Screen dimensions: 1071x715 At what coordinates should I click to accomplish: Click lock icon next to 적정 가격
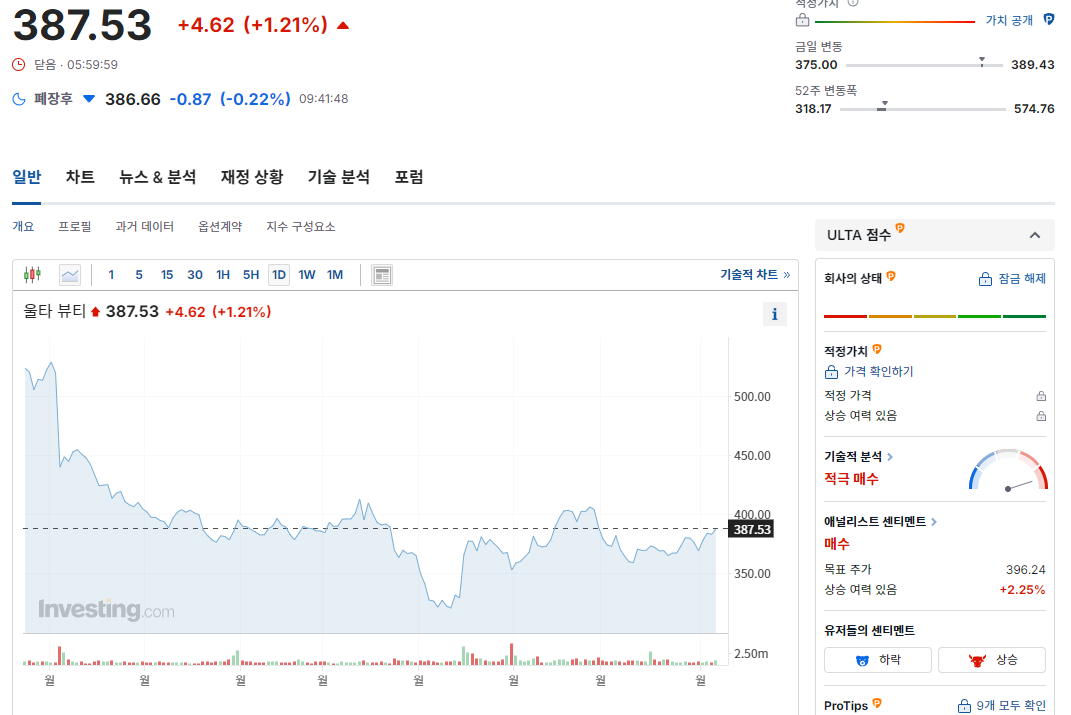pos(1041,395)
